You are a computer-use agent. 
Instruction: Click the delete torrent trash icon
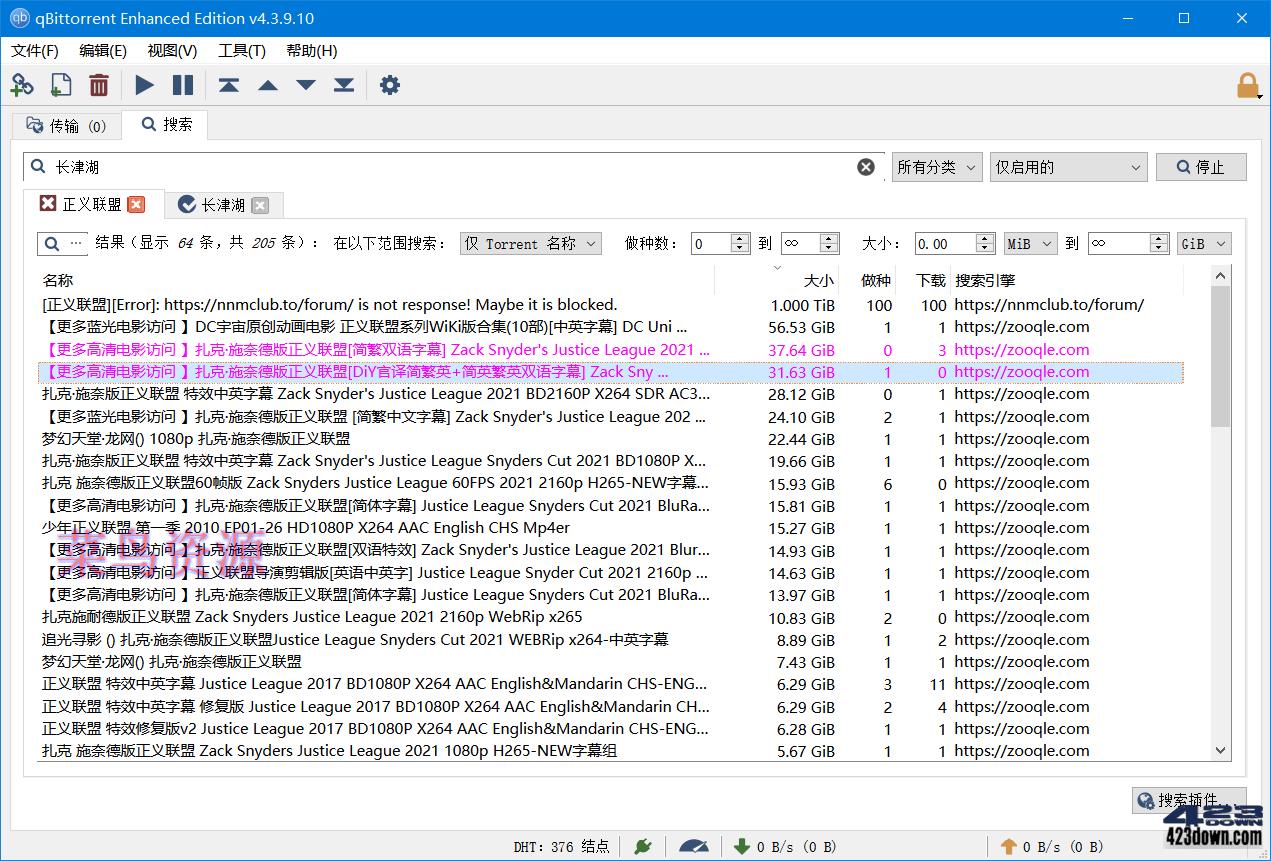coord(99,85)
